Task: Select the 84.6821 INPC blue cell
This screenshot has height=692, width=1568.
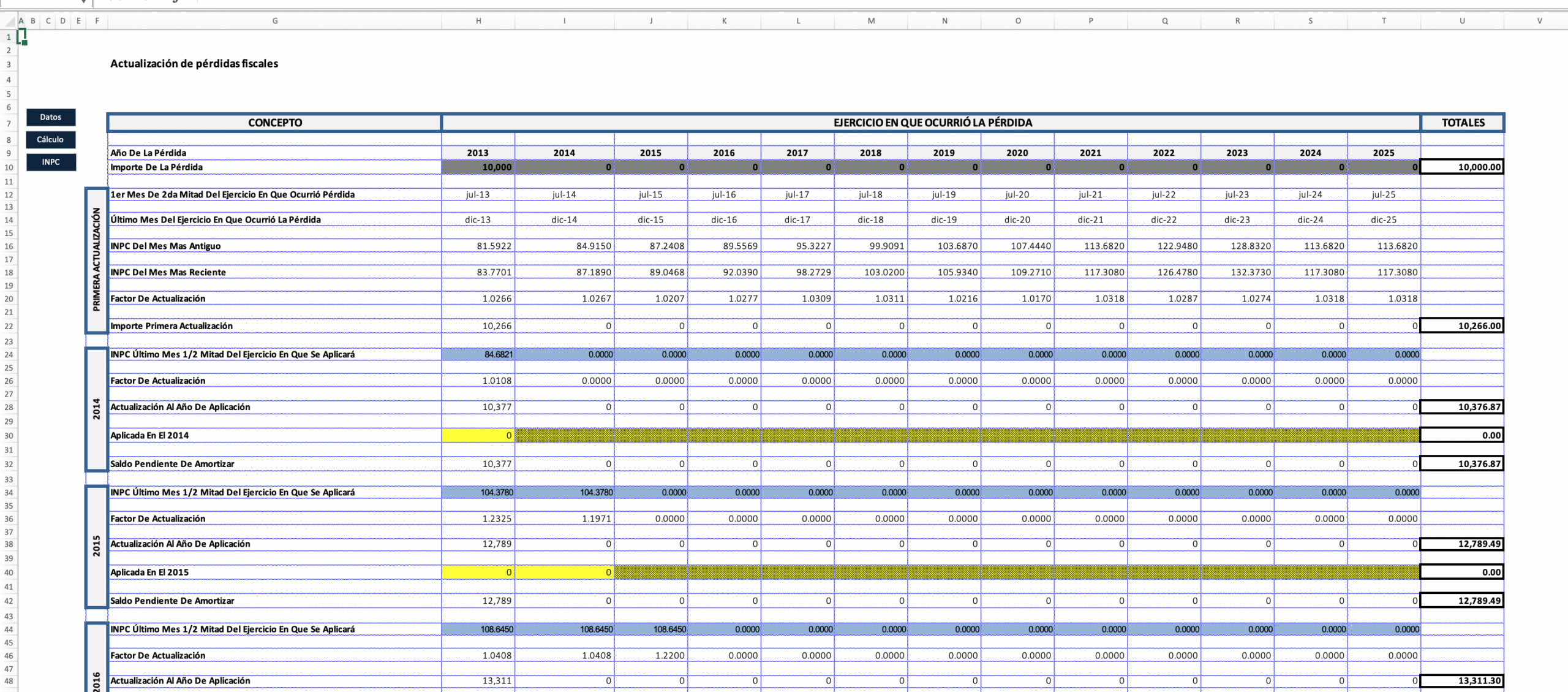Action: 478,355
